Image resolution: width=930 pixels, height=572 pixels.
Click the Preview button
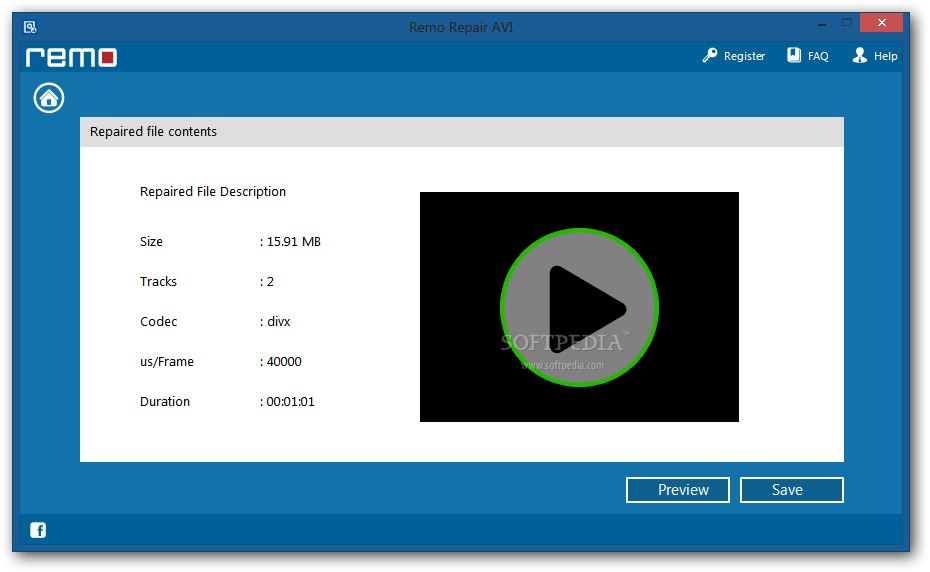pos(678,490)
